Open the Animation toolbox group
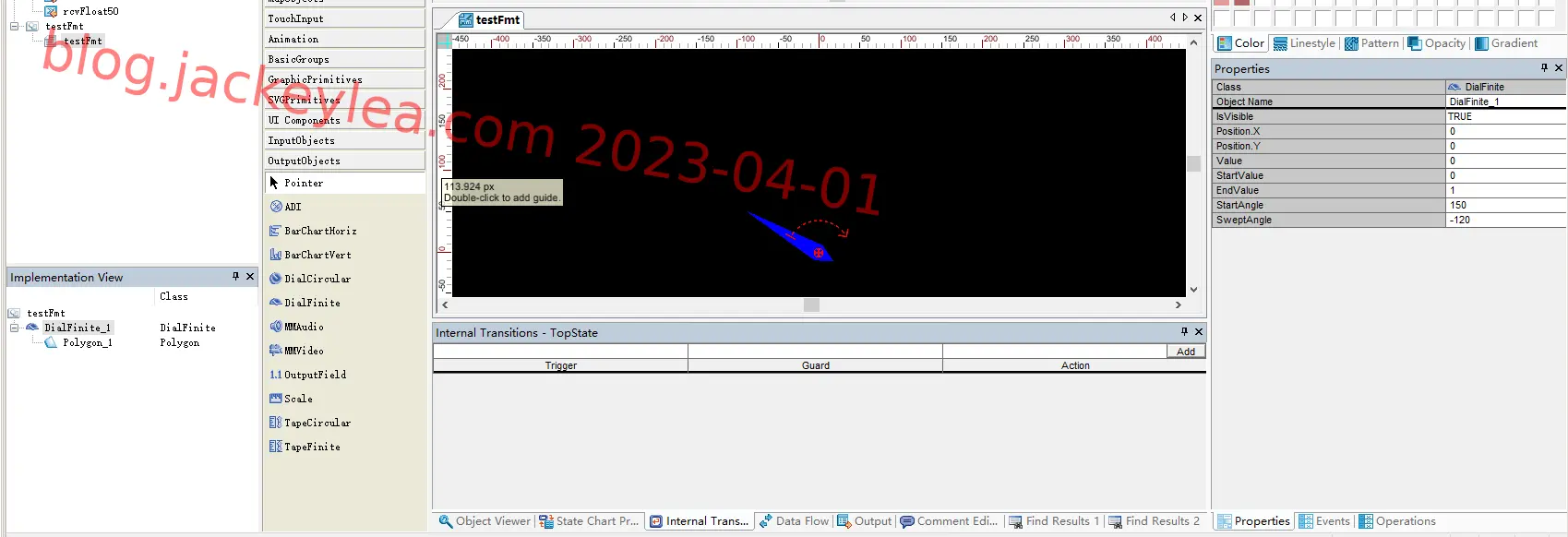This screenshot has height=537, width=1568. [345, 39]
